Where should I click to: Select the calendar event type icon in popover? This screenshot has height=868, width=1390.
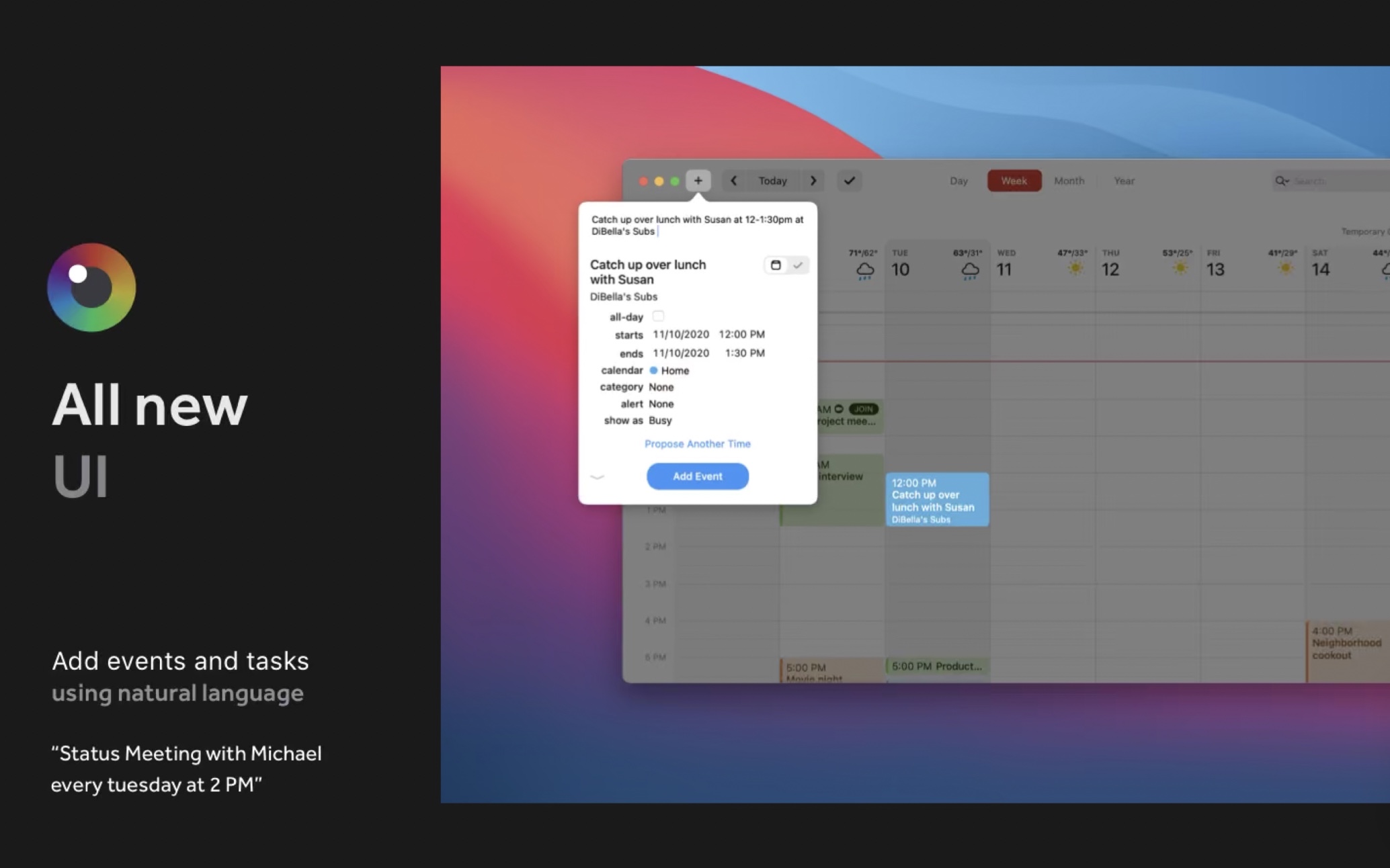[x=776, y=265]
